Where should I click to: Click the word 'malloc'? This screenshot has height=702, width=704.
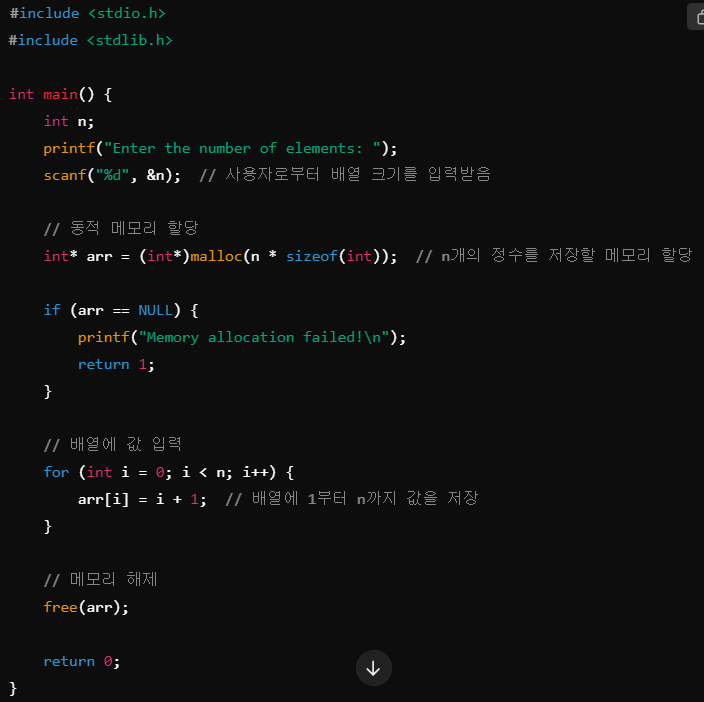(216, 256)
